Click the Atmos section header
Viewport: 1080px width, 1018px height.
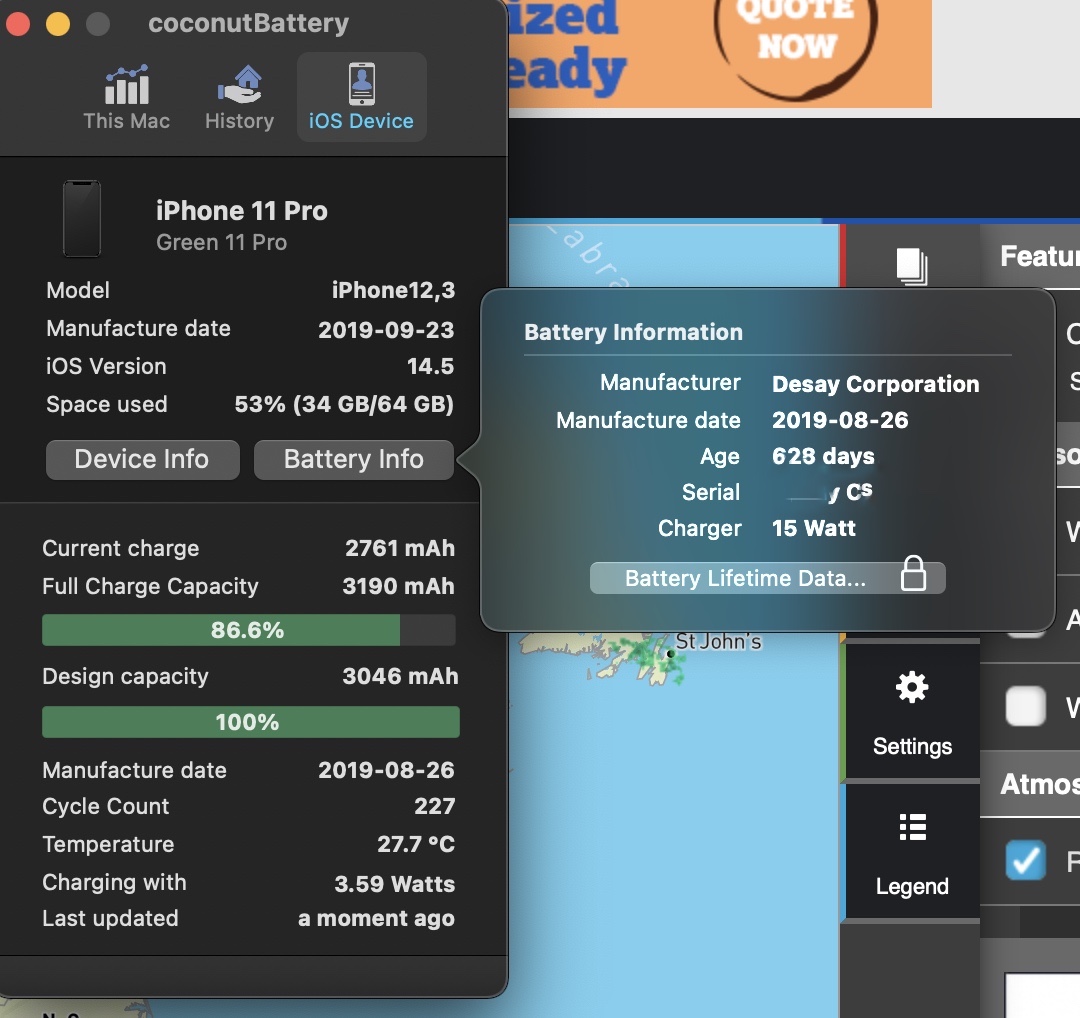(x=1030, y=785)
